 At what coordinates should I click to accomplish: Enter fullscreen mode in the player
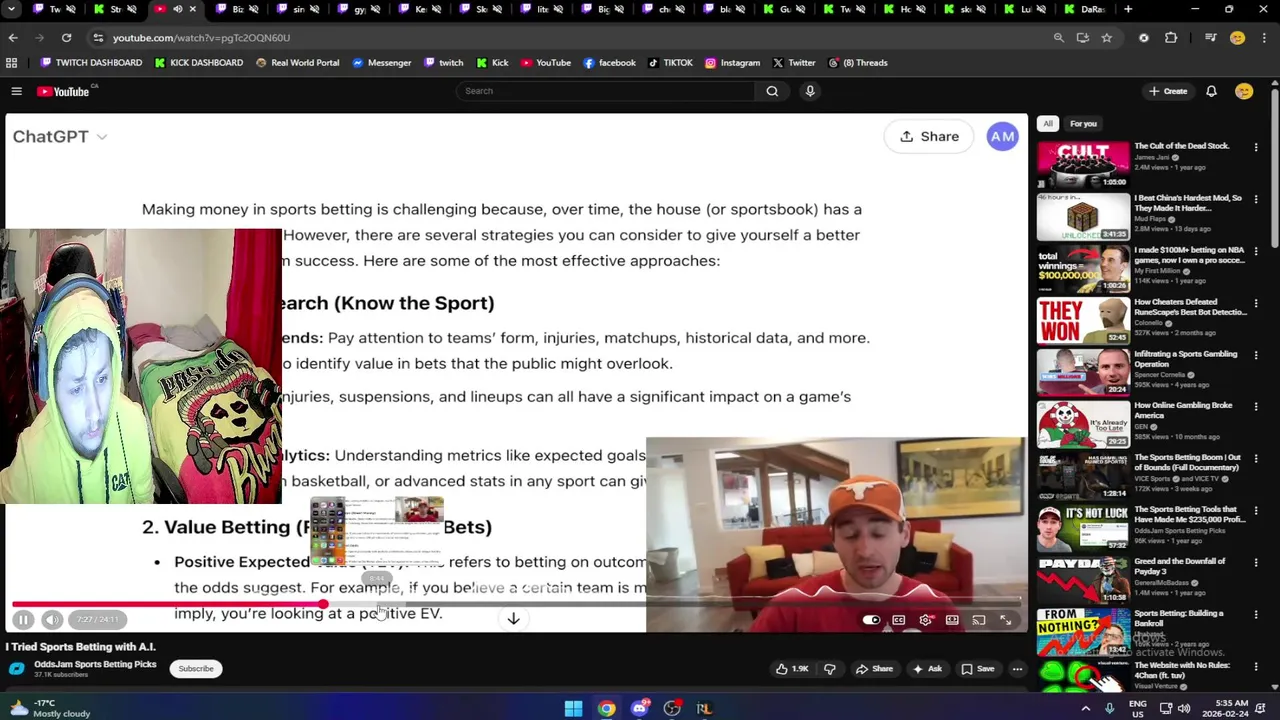(x=1006, y=620)
